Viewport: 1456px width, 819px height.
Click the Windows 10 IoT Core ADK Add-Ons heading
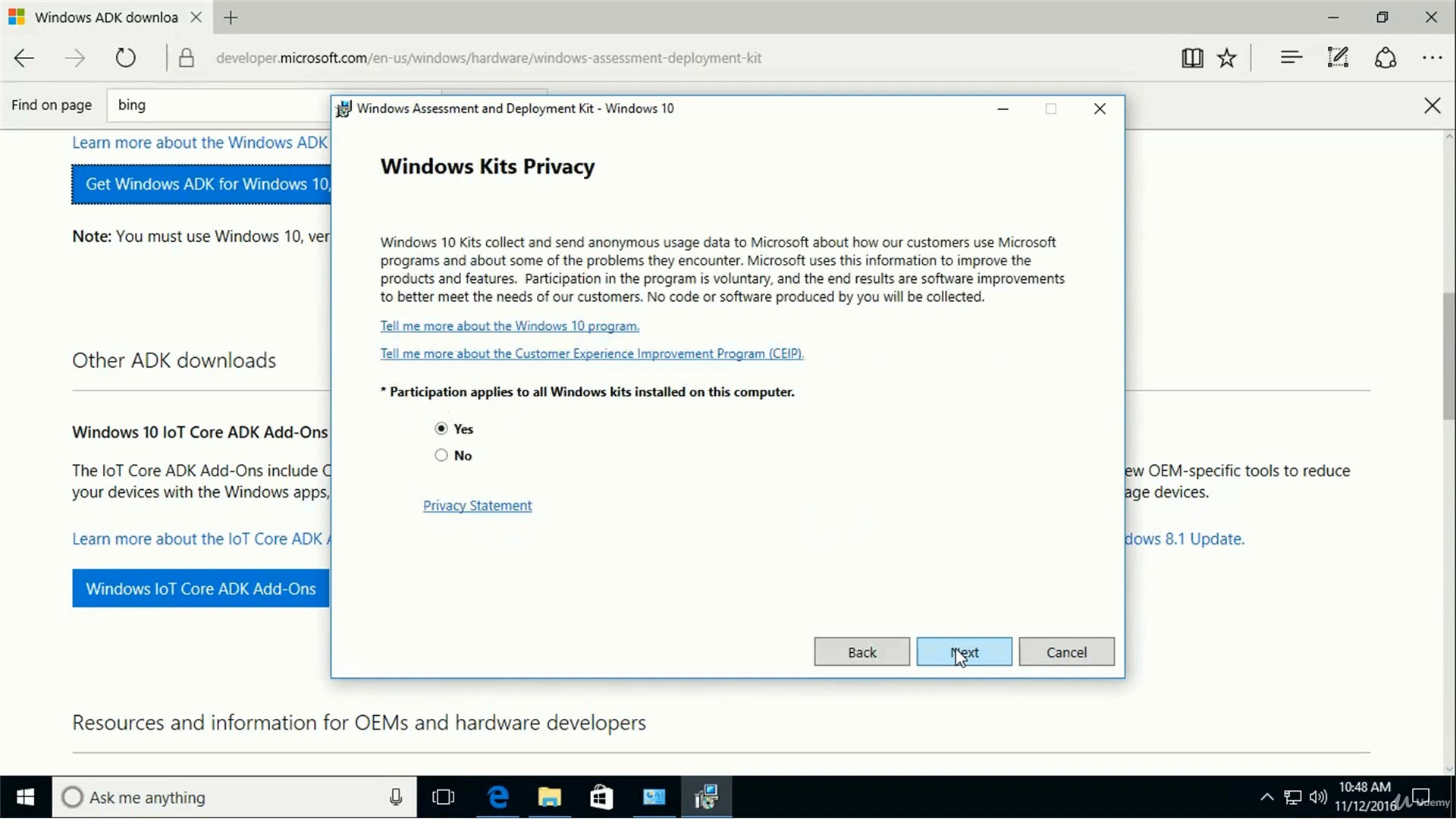click(x=200, y=432)
